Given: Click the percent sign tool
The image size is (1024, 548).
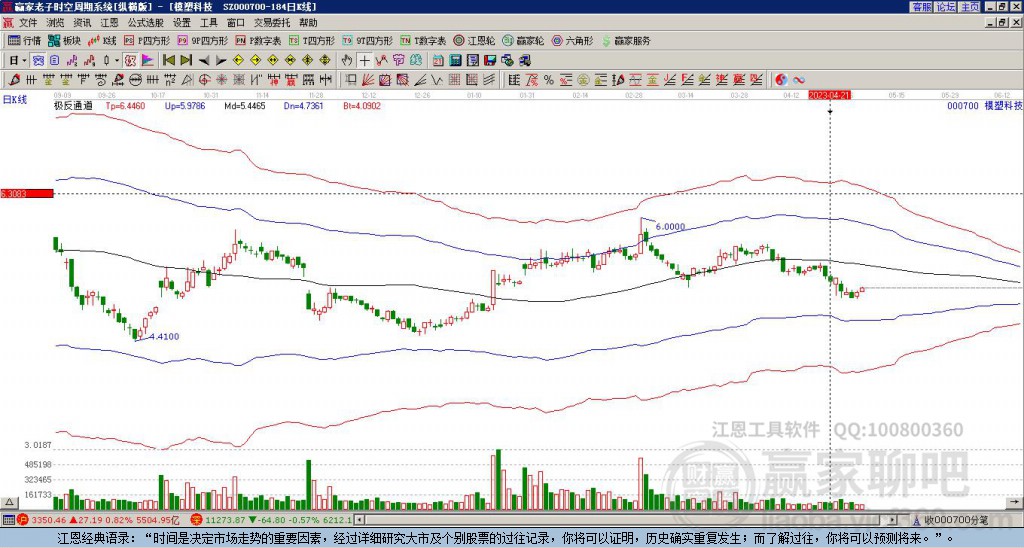Looking at the screenshot, I should (x=549, y=80).
